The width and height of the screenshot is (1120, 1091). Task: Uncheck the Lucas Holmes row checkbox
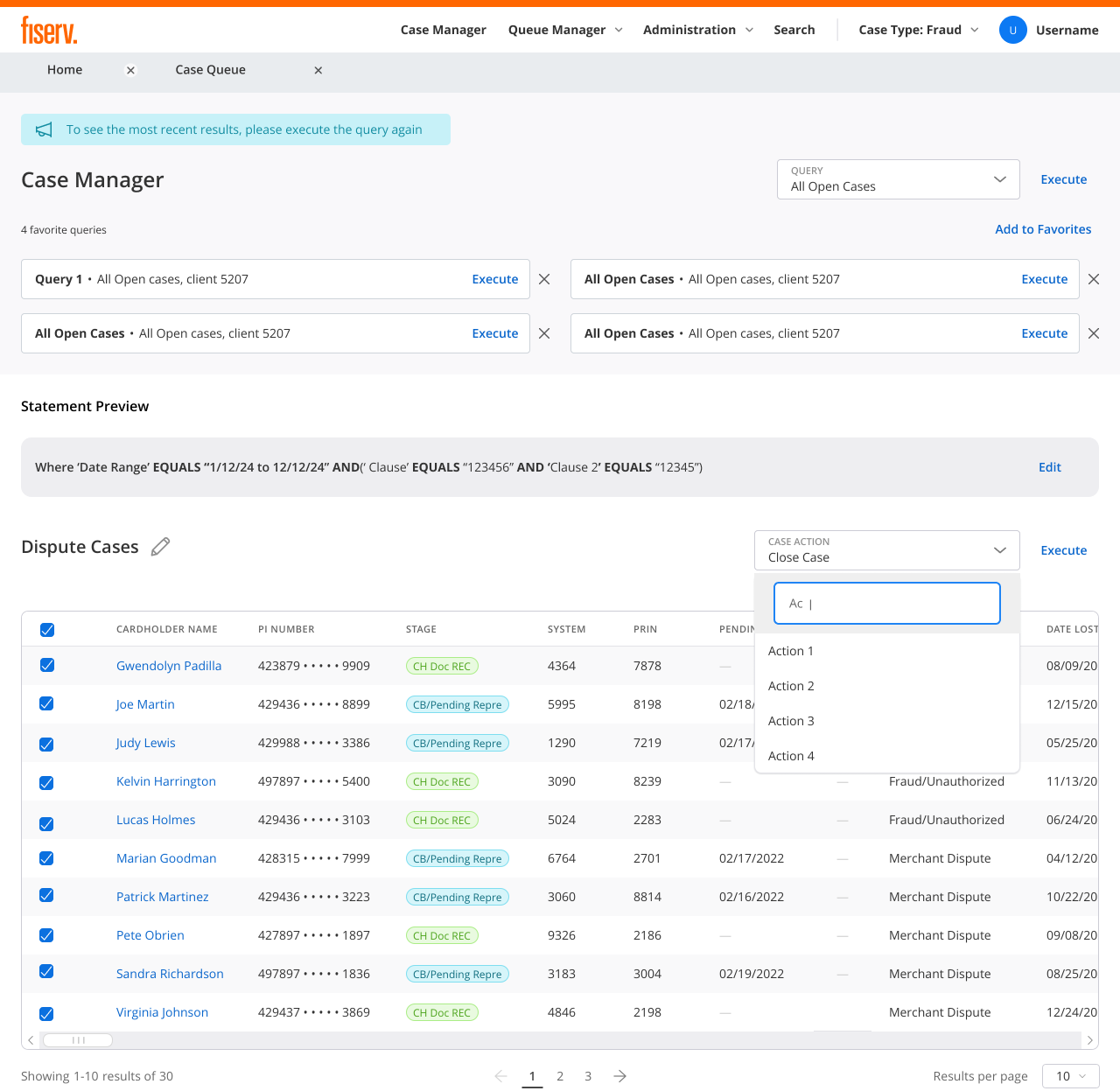pyautogui.click(x=47, y=824)
